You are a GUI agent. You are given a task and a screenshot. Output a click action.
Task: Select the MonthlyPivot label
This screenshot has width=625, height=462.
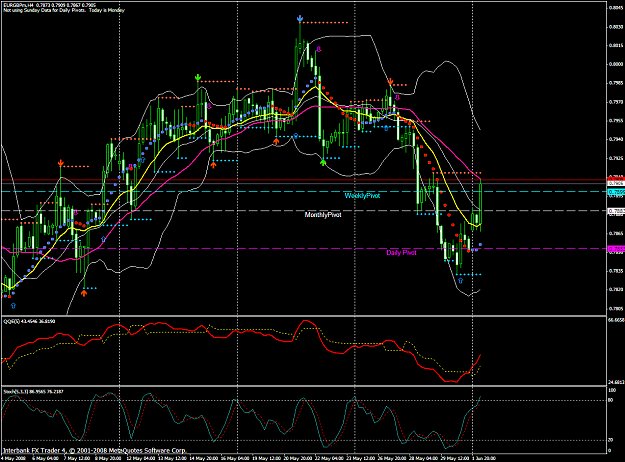click(323, 215)
